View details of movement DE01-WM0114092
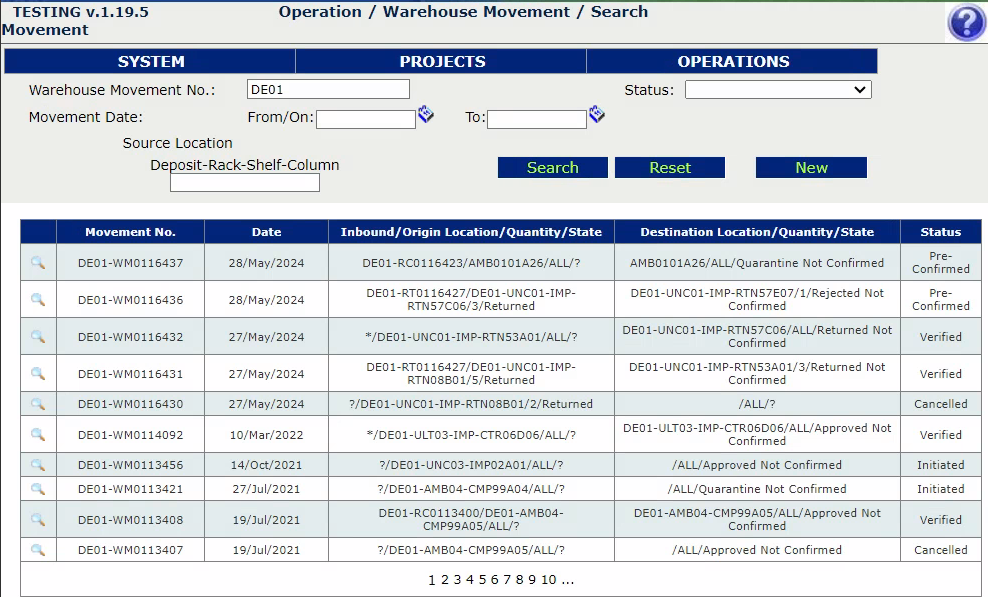The image size is (988, 597). click(38, 434)
